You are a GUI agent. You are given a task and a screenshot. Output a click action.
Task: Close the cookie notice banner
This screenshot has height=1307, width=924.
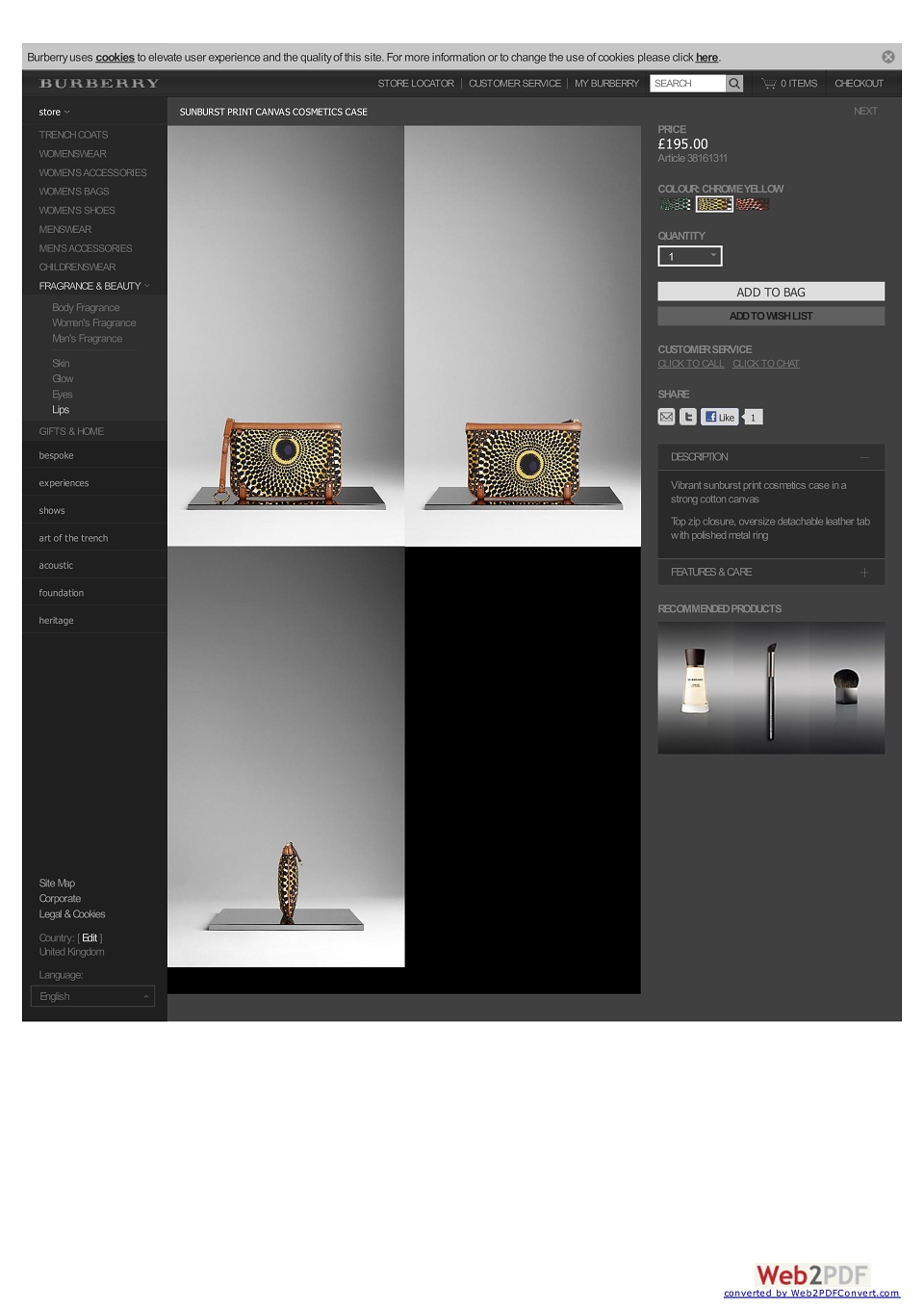click(x=887, y=57)
